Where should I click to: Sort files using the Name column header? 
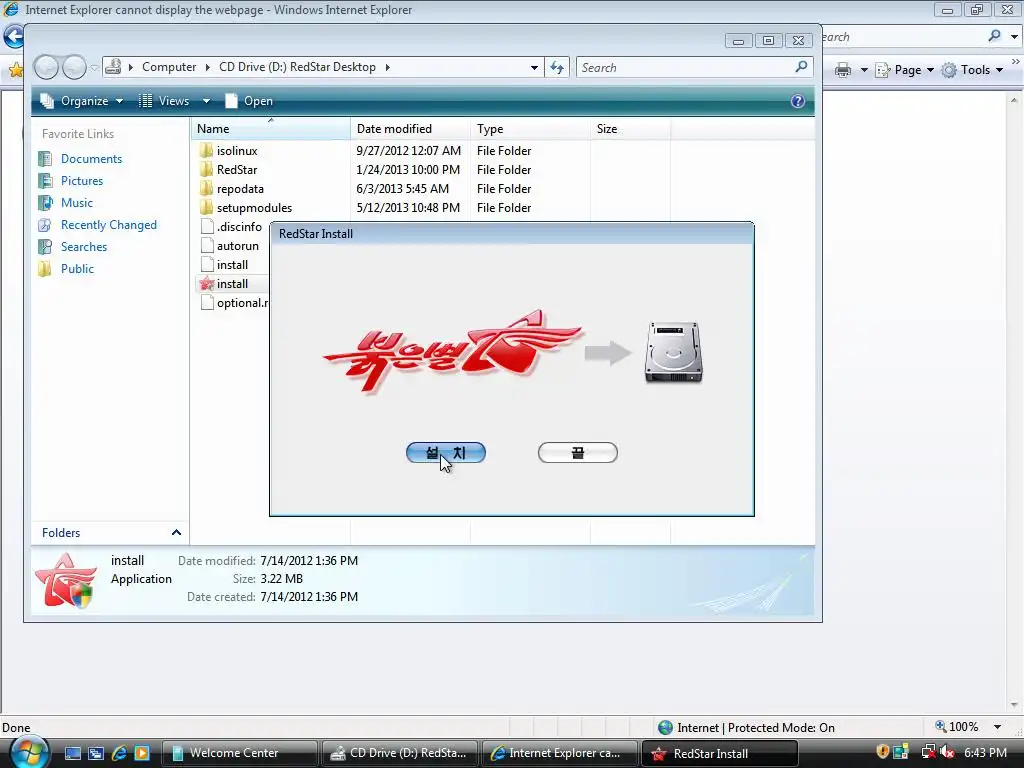[x=270, y=129]
